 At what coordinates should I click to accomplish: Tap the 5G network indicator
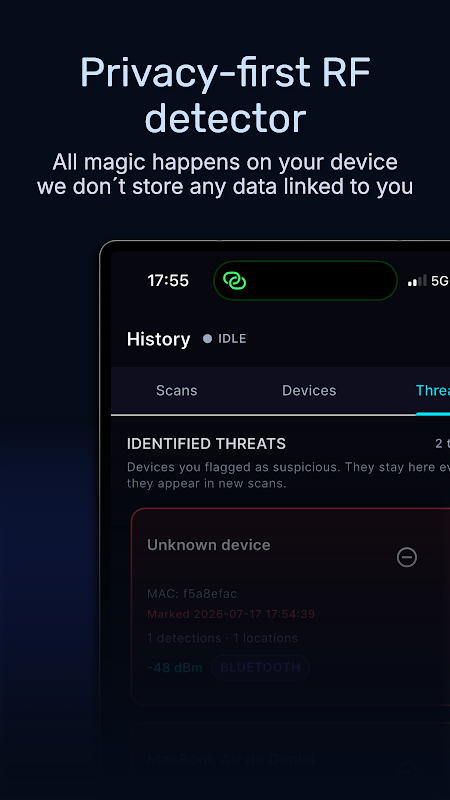(x=440, y=281)
